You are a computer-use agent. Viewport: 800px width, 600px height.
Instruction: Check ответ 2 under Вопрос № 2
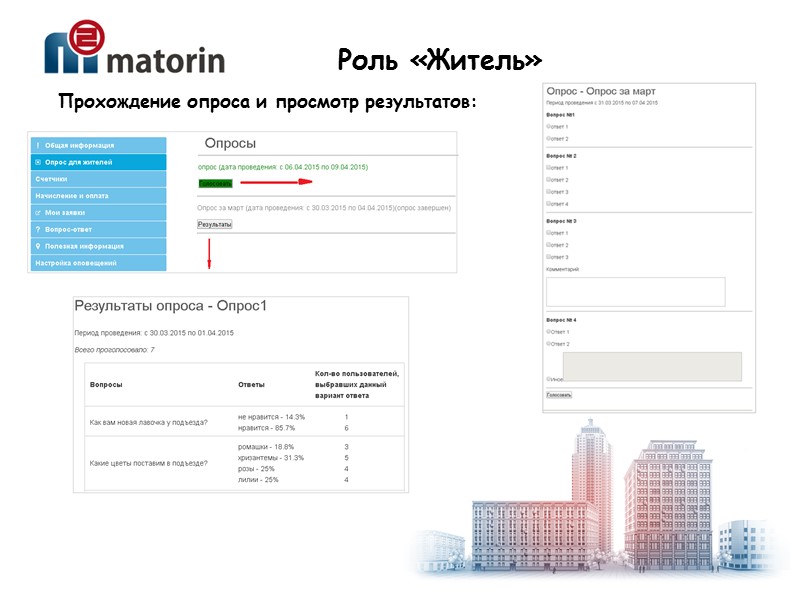[x=549, y=180]
